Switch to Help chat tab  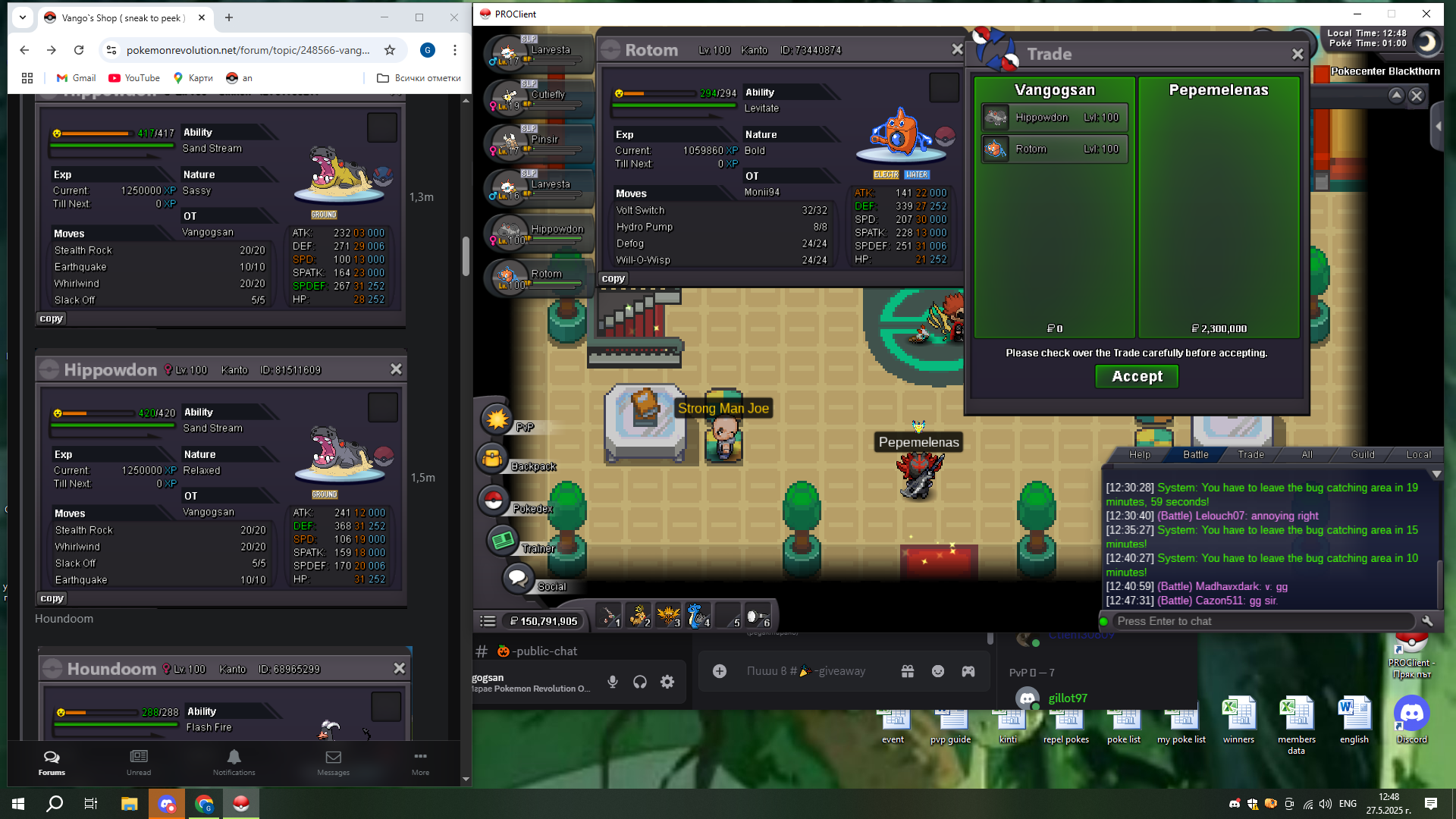1140,455
